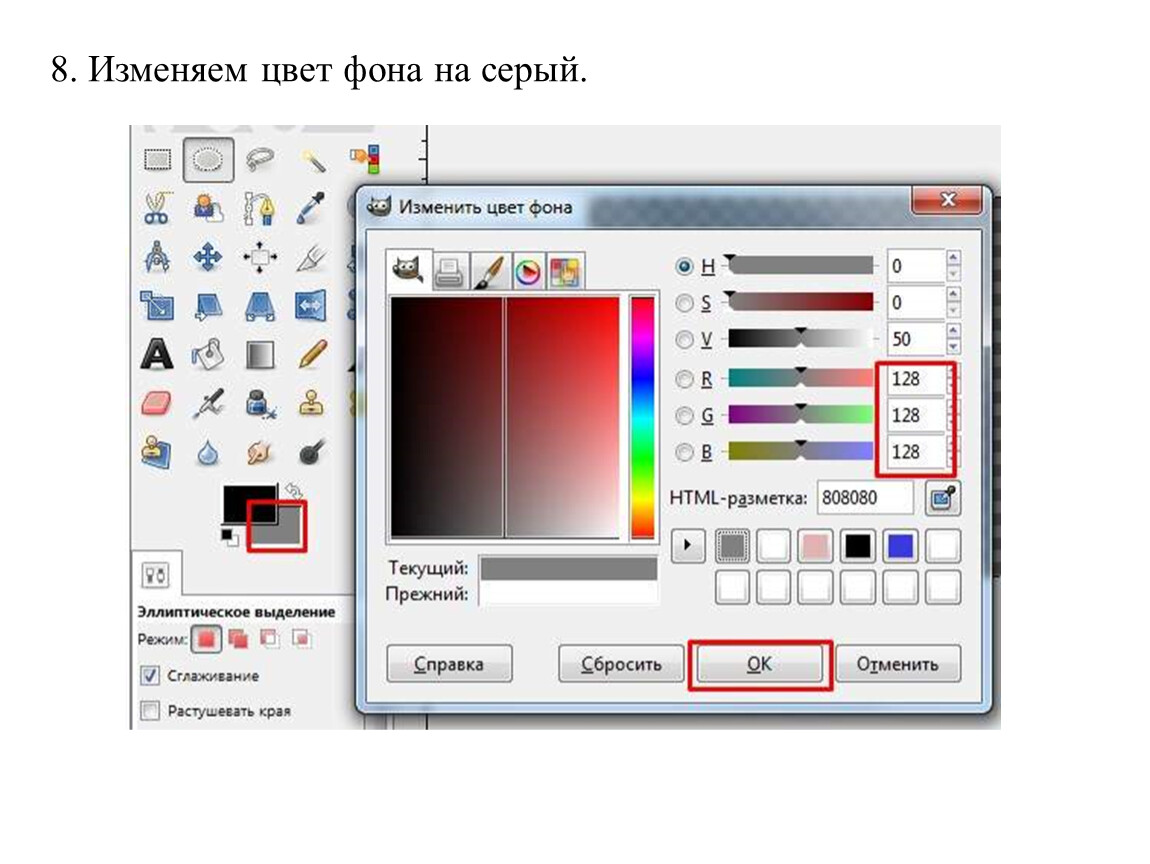
Task: Select the Foreground Select tool
Action: pyautogui.click(x=208, y=208)
